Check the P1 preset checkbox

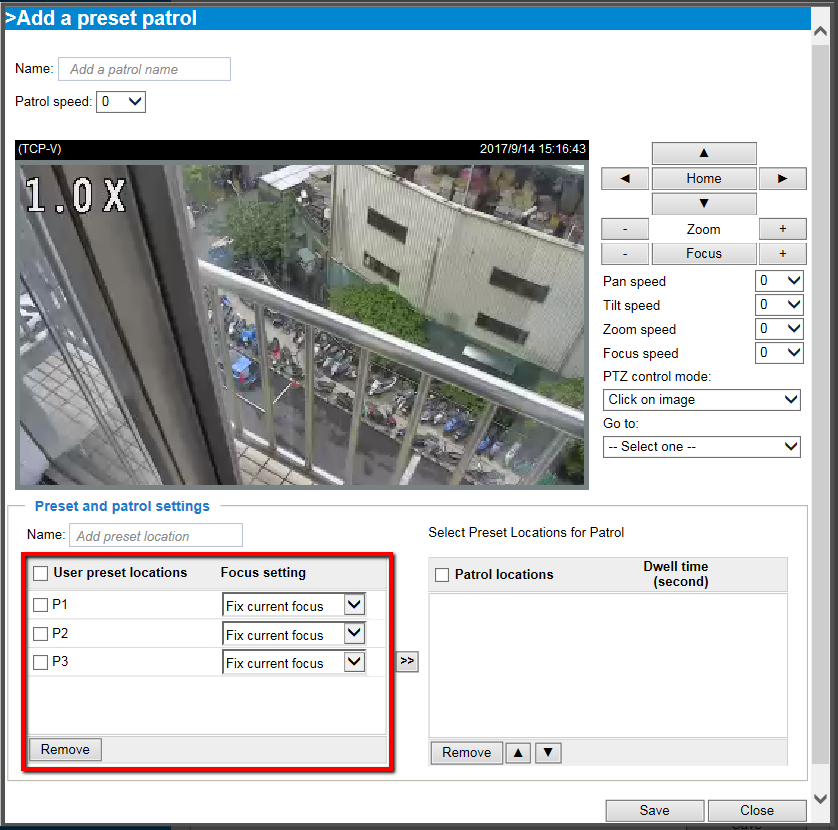pyautogui.click(x=40, y=604)
